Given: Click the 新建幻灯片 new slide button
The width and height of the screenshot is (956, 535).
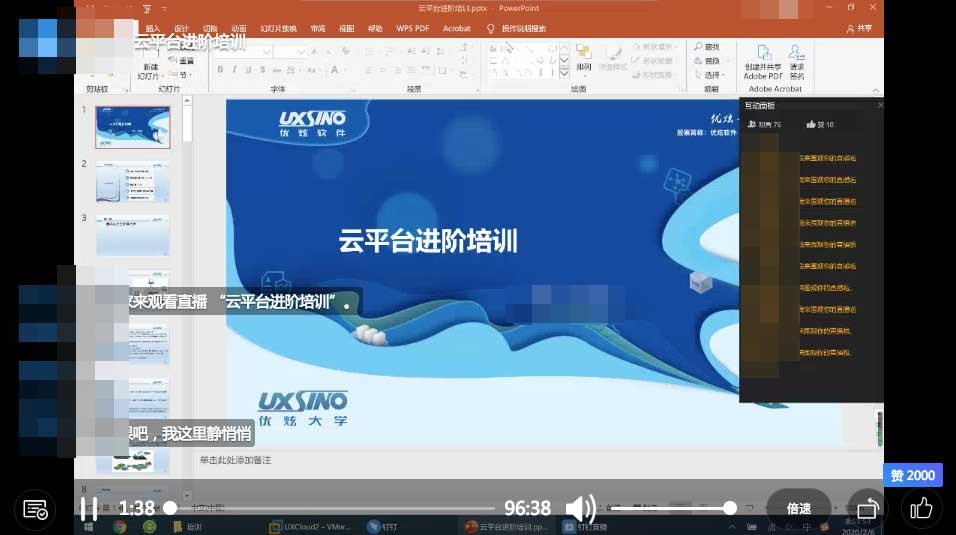Looking at the screenshot, I should point(148,66).
